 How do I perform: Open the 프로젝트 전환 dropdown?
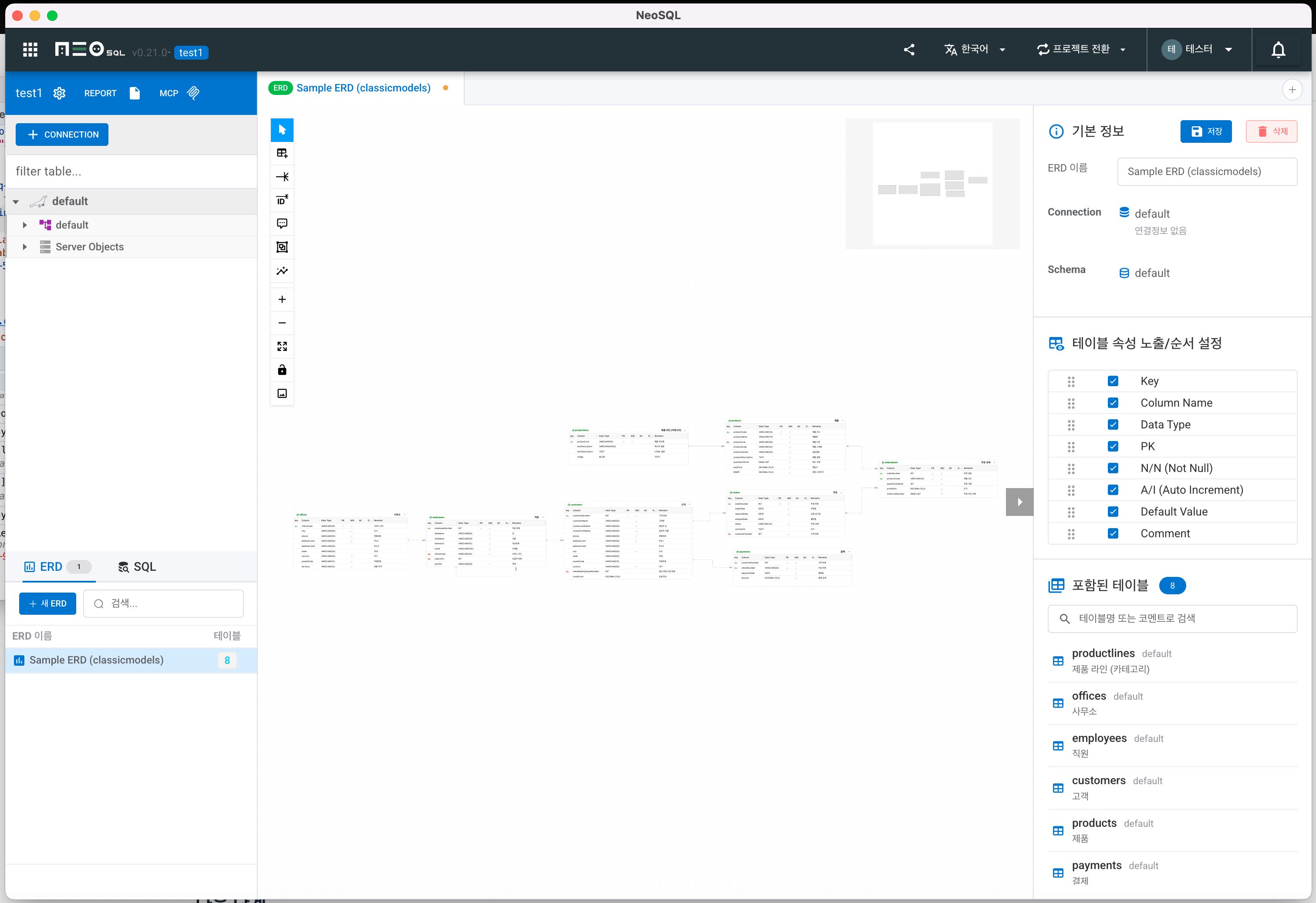(1081, 50)
